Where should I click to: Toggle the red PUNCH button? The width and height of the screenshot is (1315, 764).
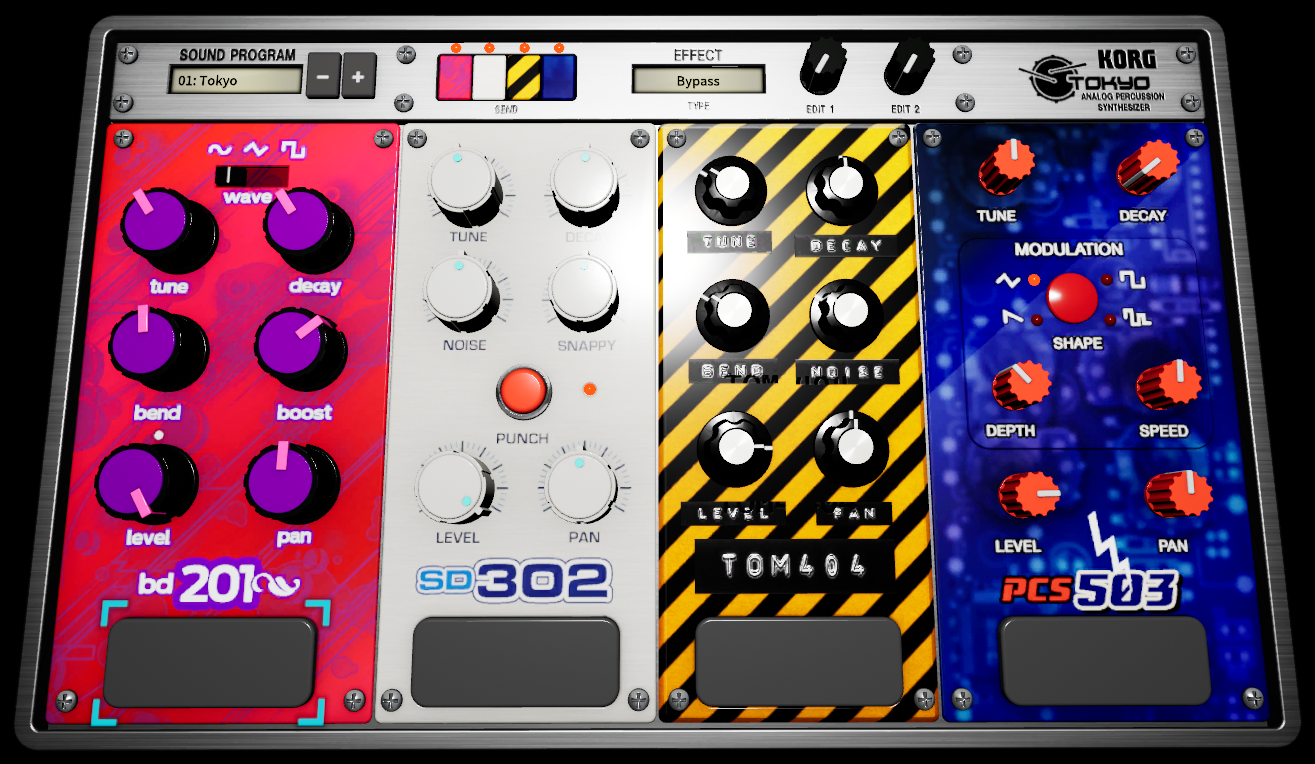coord(523,391)
